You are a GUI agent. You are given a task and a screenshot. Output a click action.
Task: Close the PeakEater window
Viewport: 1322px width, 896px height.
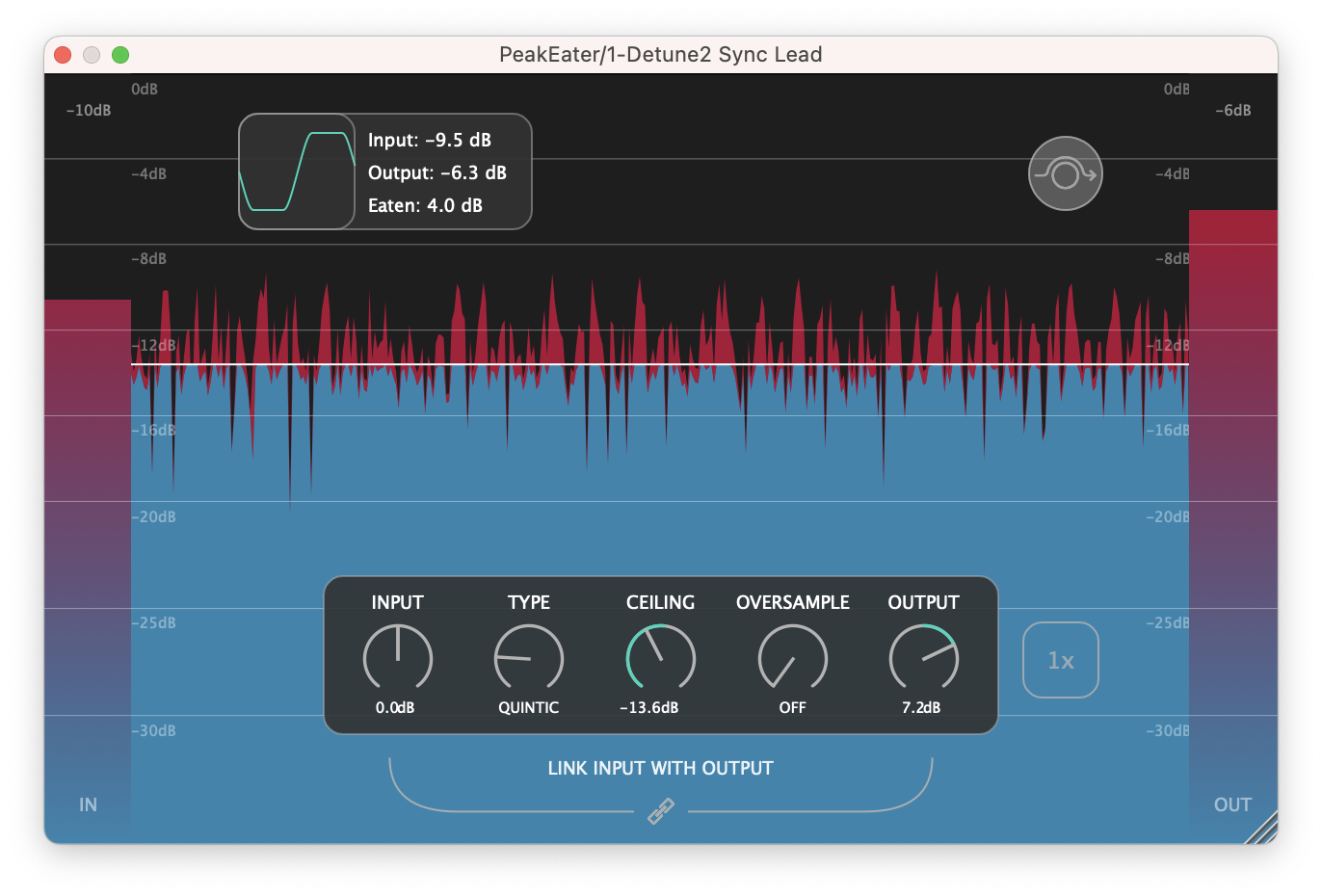point(63,55)
